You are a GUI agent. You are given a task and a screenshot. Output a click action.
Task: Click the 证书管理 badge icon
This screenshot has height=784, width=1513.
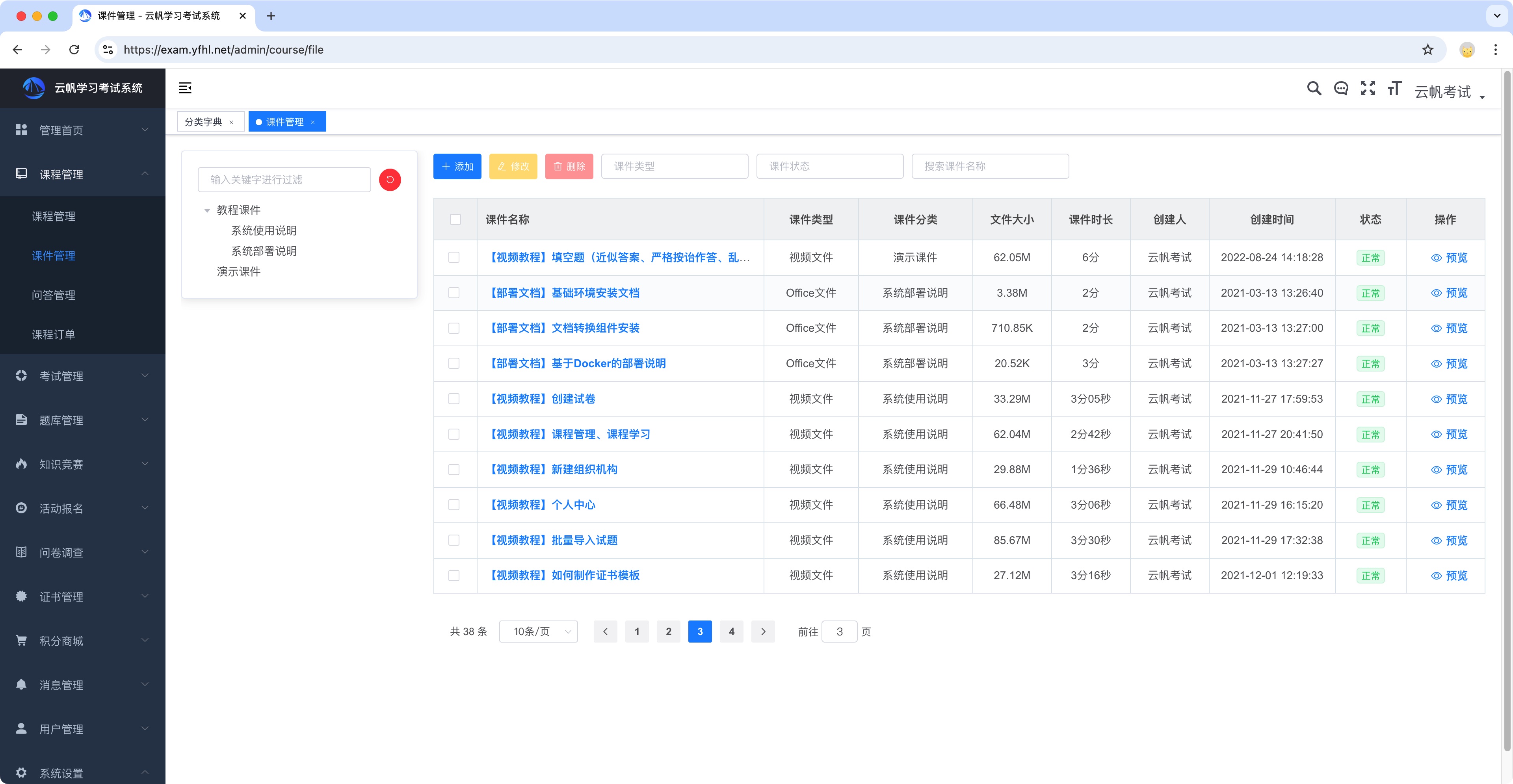point(21,596)
